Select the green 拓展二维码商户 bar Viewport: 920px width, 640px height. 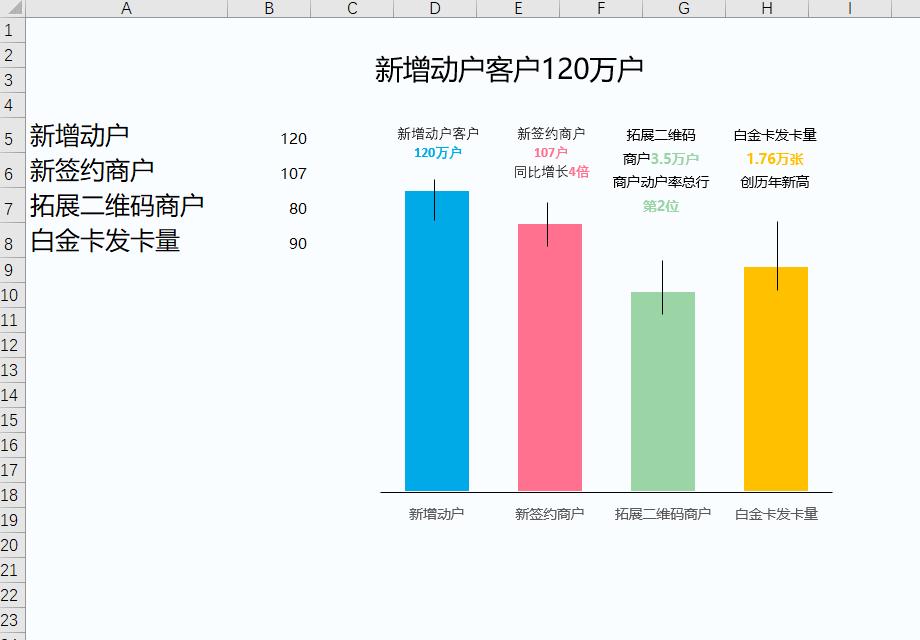coord(663,391)
